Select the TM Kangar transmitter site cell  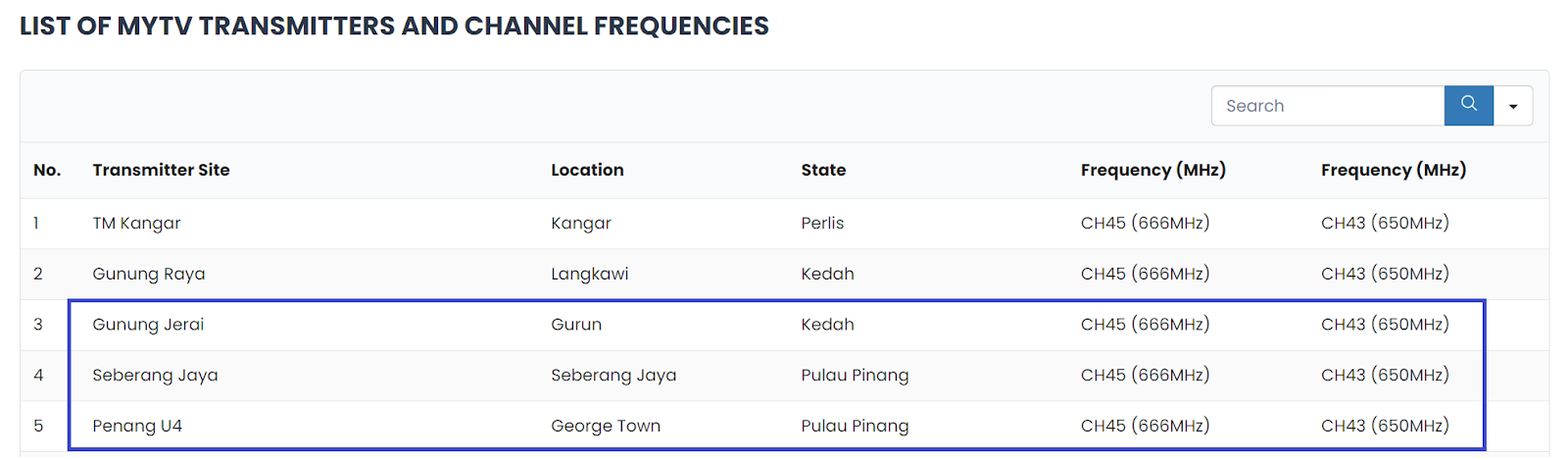[x=136, y=223]
